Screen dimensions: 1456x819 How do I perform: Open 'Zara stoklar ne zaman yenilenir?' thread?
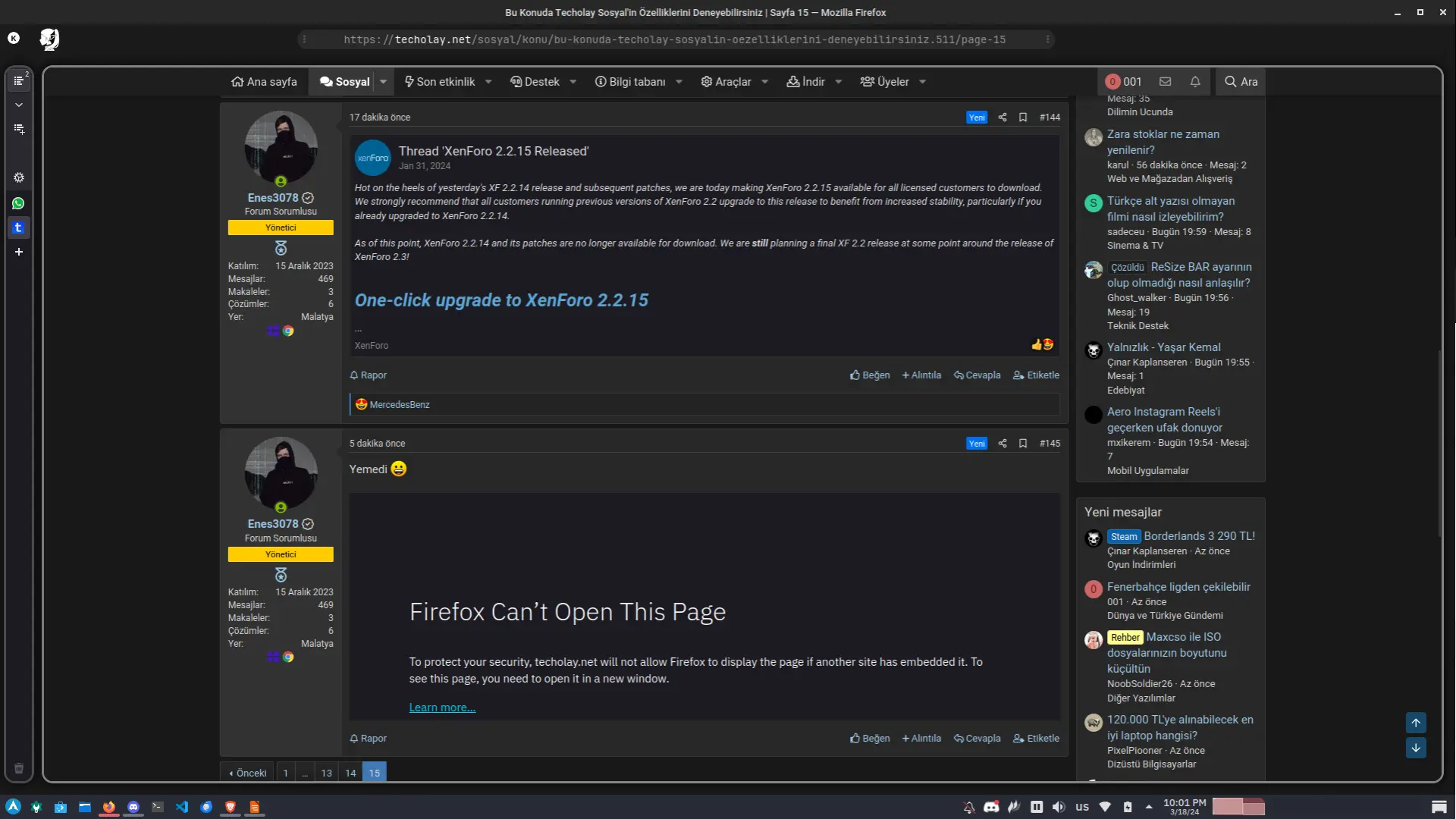(x=1163, y=142)
